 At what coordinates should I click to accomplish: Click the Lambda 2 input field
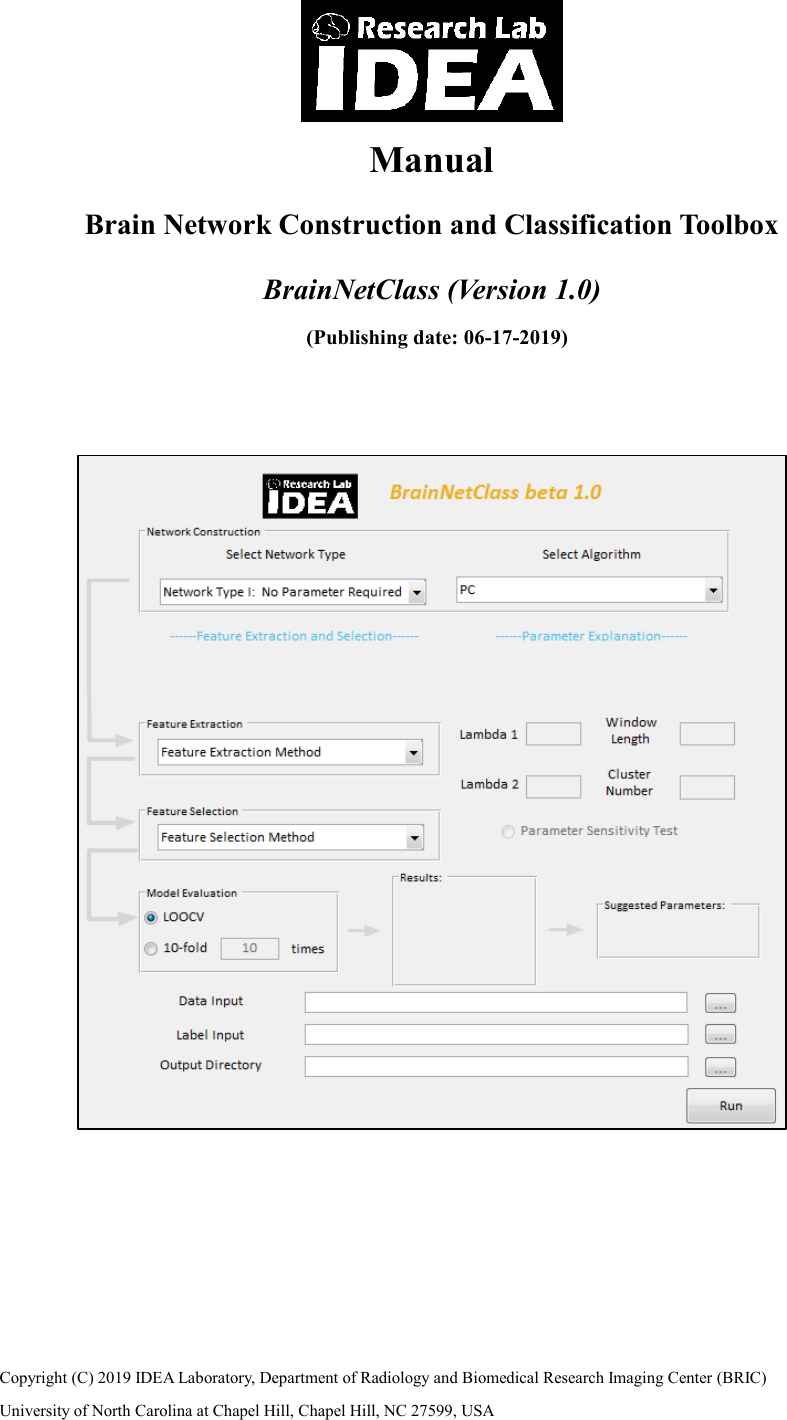[553, 786]
